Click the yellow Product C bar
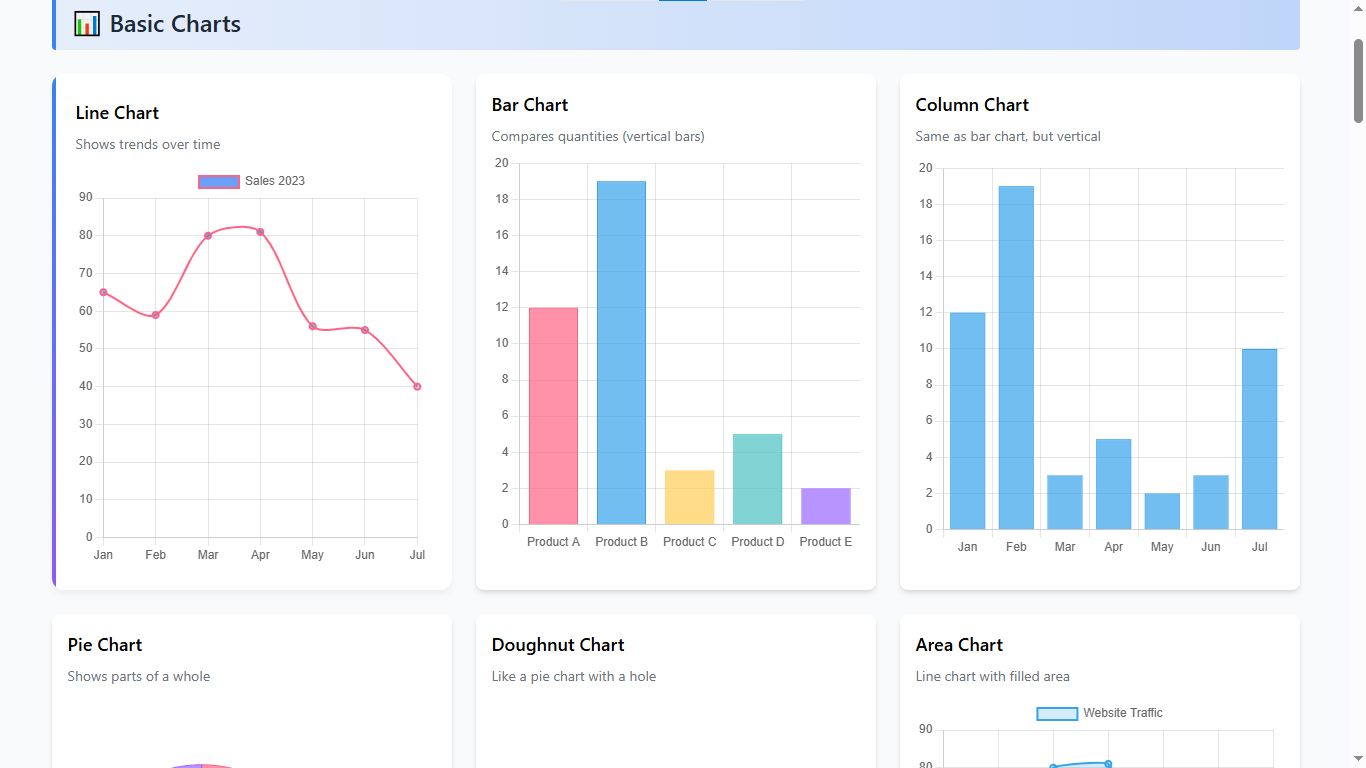This screenshot has height=768, width=1366. pos(689,497)
